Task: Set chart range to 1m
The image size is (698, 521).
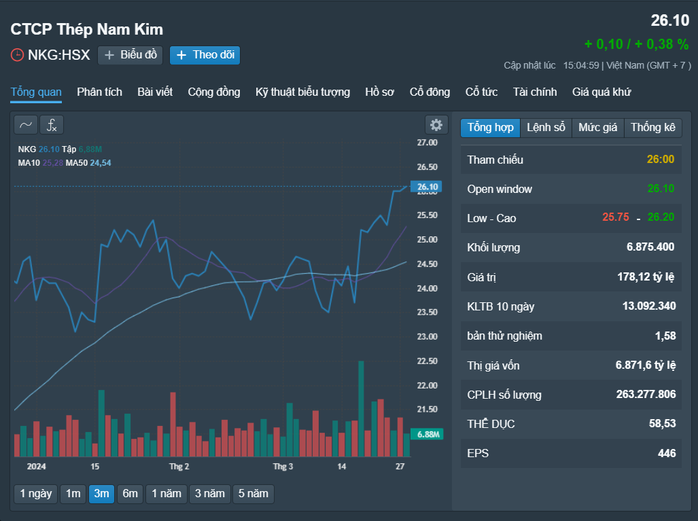Action: tap(73, 494)
